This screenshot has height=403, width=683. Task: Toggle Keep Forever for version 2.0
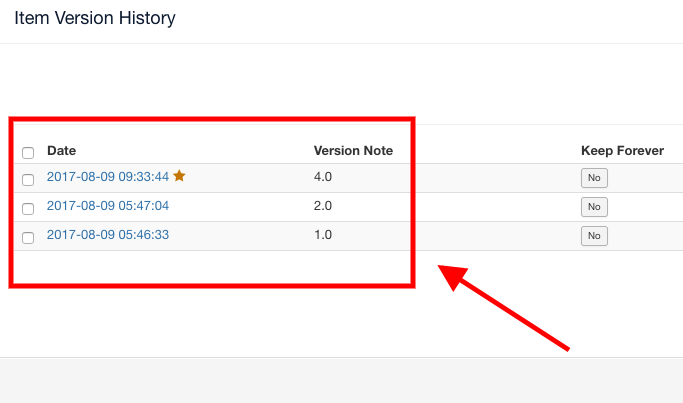(593, 207)
